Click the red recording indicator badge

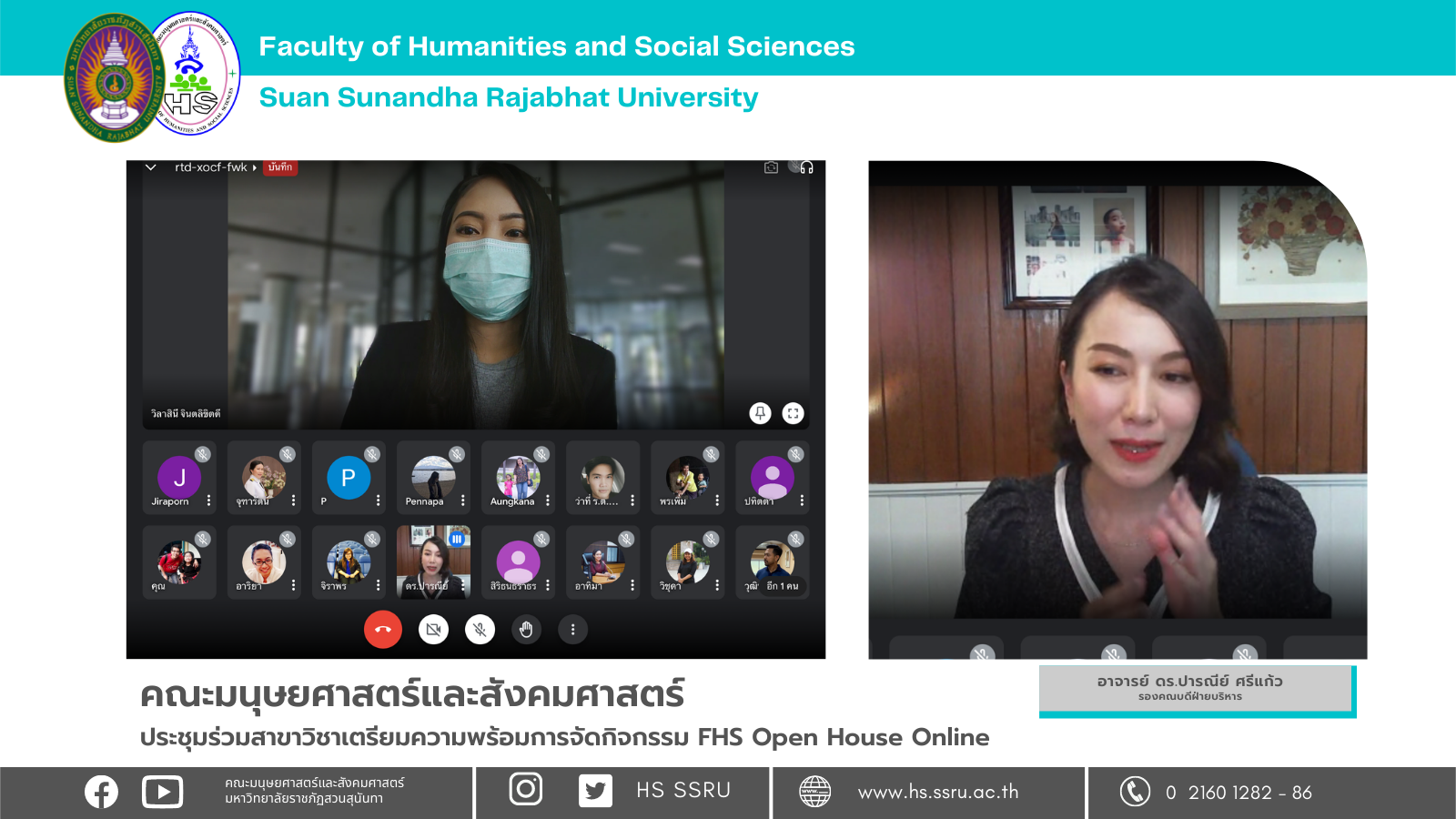280,167
